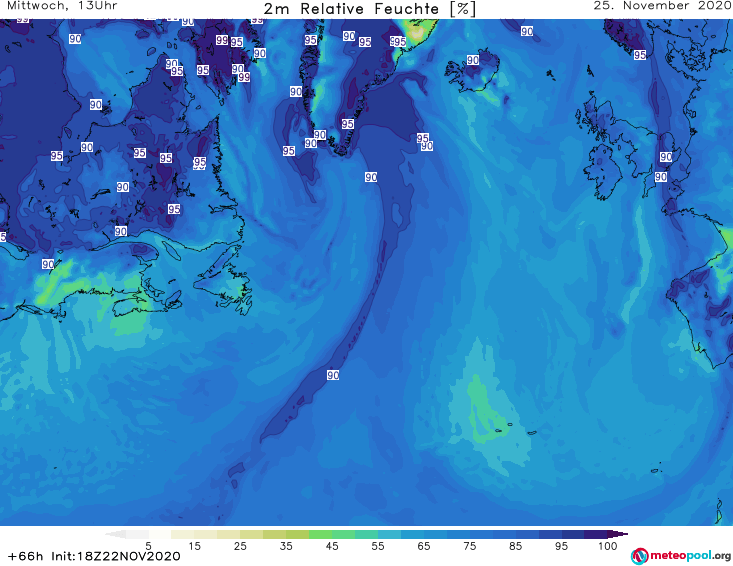Screen dimensions: 733x566
Task: Click the legend value 35
Action: point(286,546)
